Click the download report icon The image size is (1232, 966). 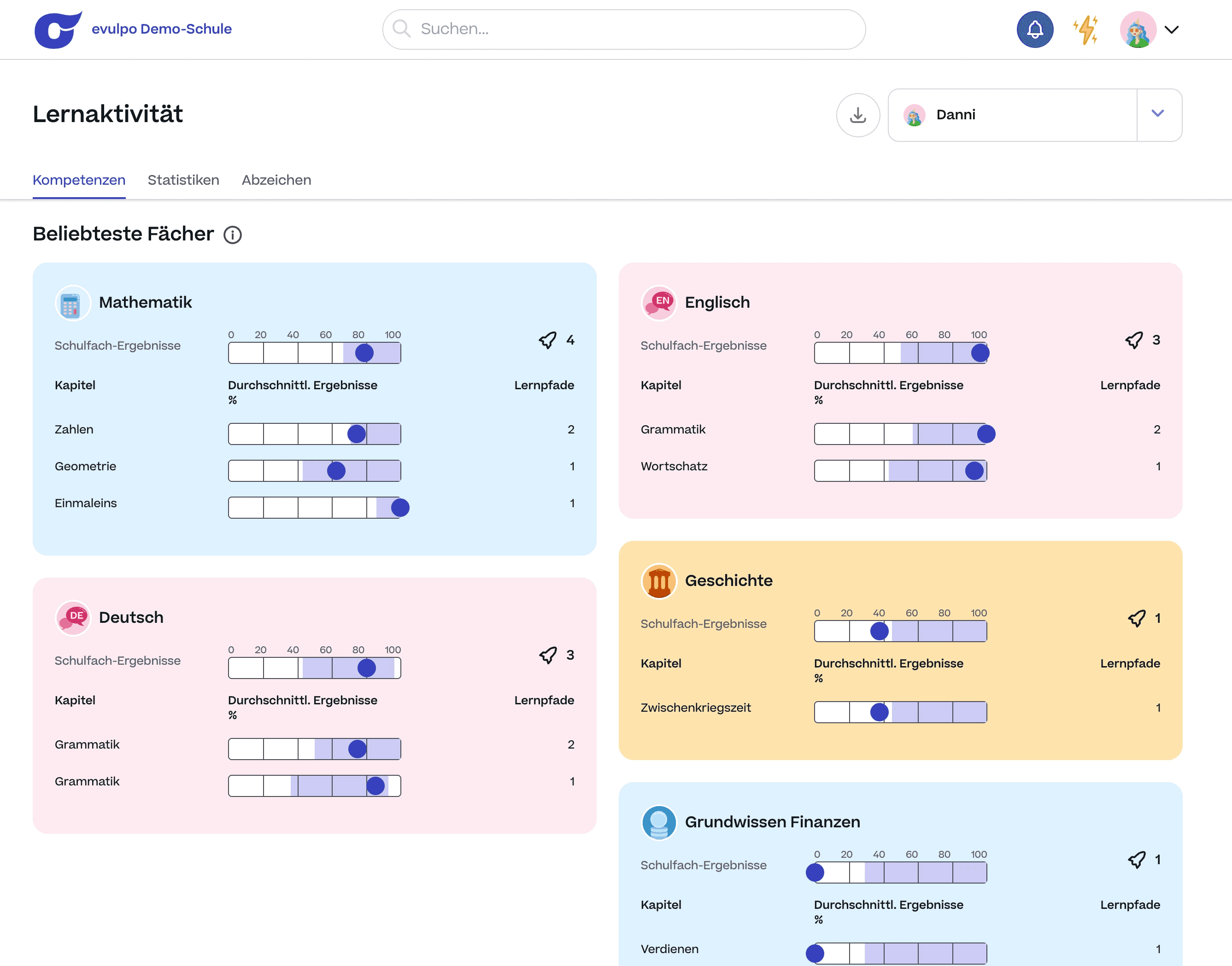pos(857,115)
